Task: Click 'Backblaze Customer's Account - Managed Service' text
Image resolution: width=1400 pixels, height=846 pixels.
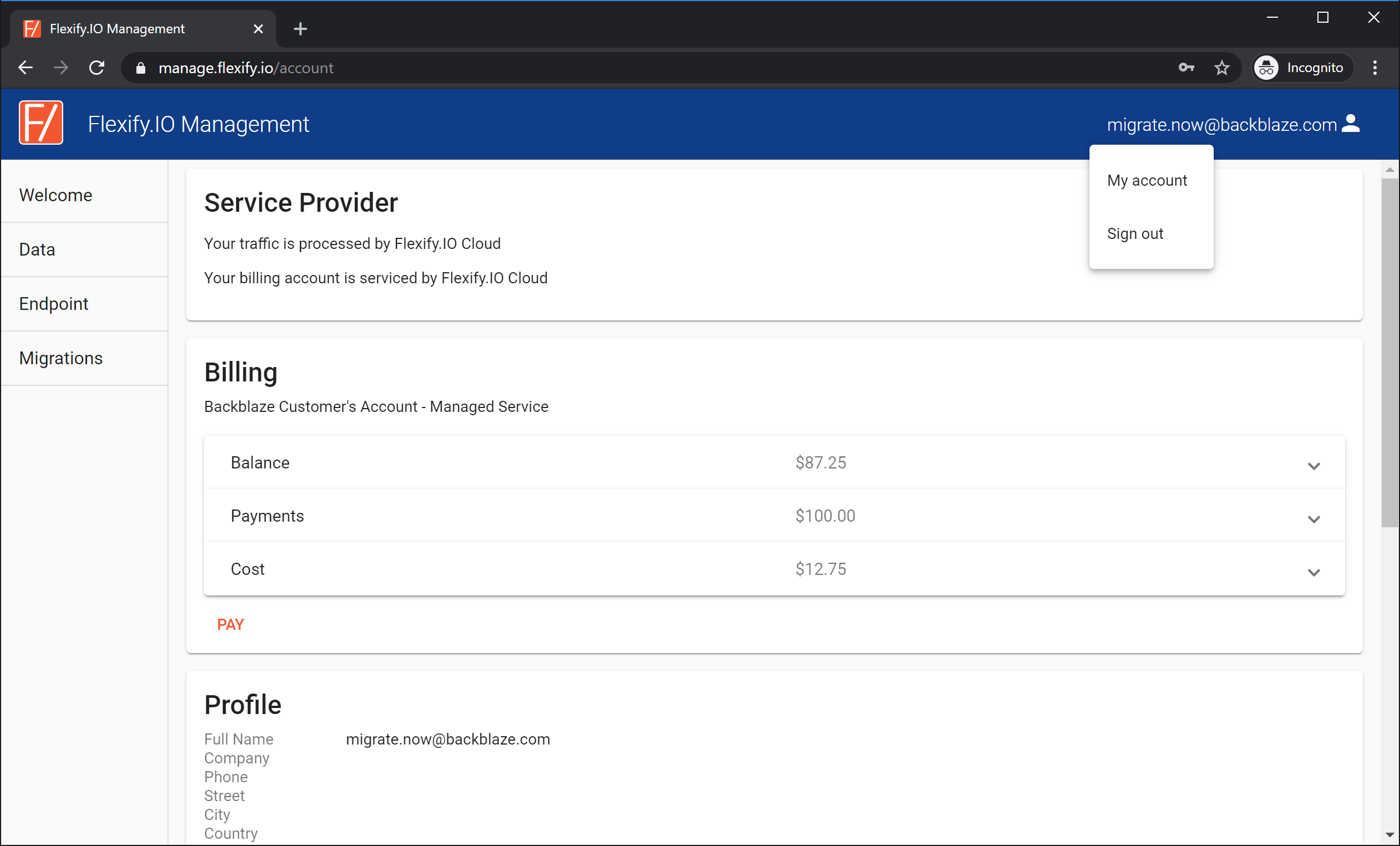Action: point(376,407)
